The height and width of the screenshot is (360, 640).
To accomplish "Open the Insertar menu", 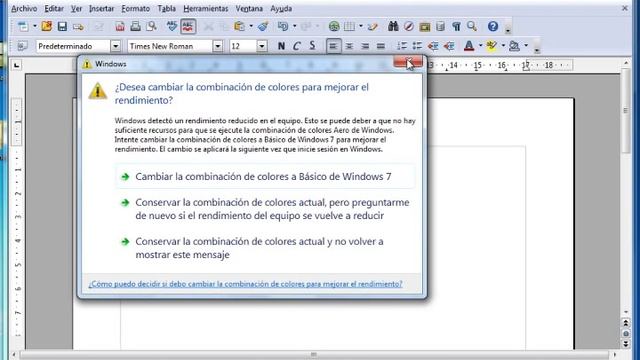I will click(x=101, y=8).
